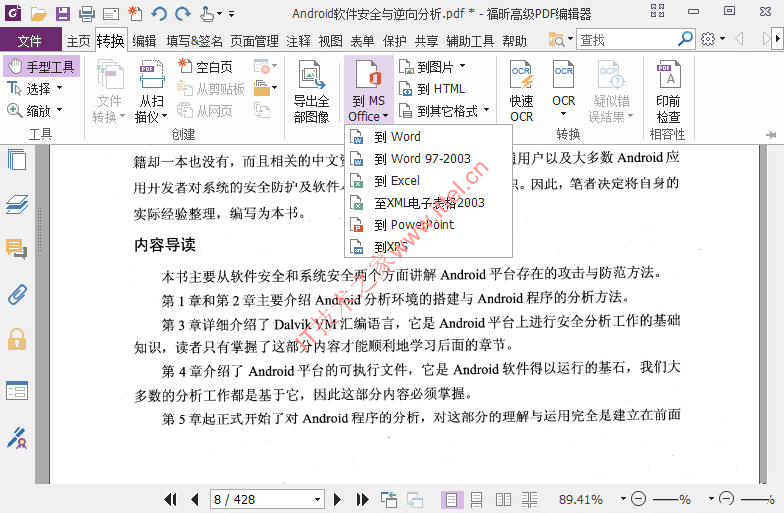Open security lock panel in sidebar

(x=17, y=339)
